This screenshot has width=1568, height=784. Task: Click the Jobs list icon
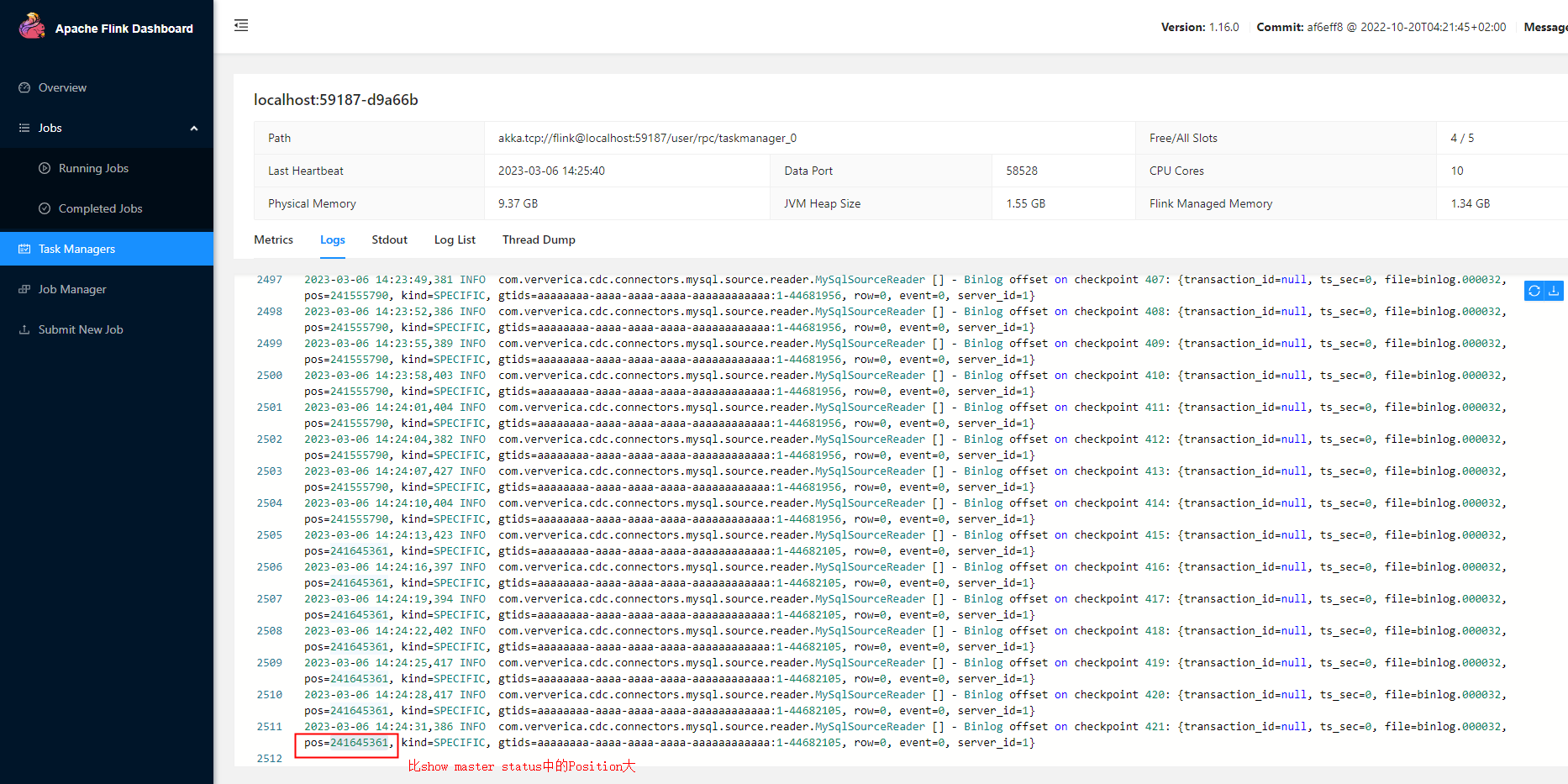pyautogui.click(x=24, y=128)
